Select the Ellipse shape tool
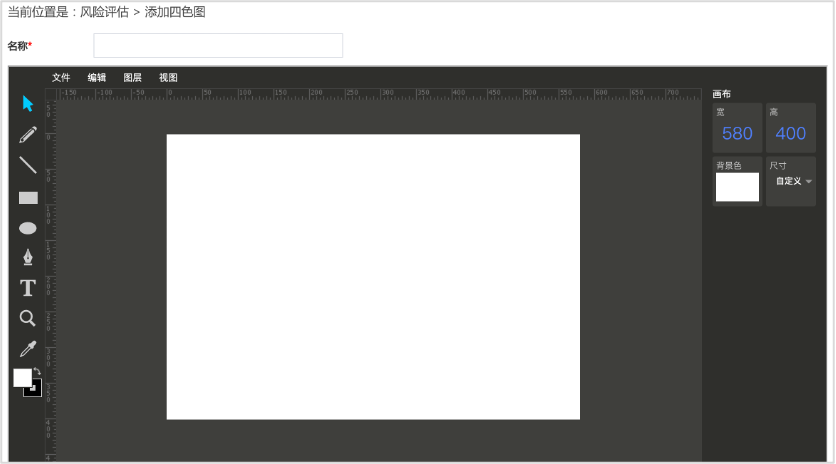The image size is (836, 464). (28, 228)
